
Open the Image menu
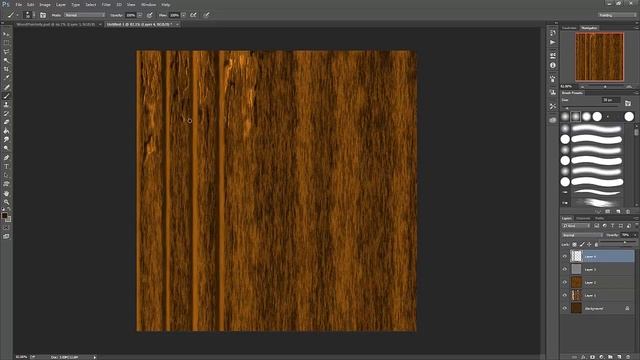[x=45, y=4]
